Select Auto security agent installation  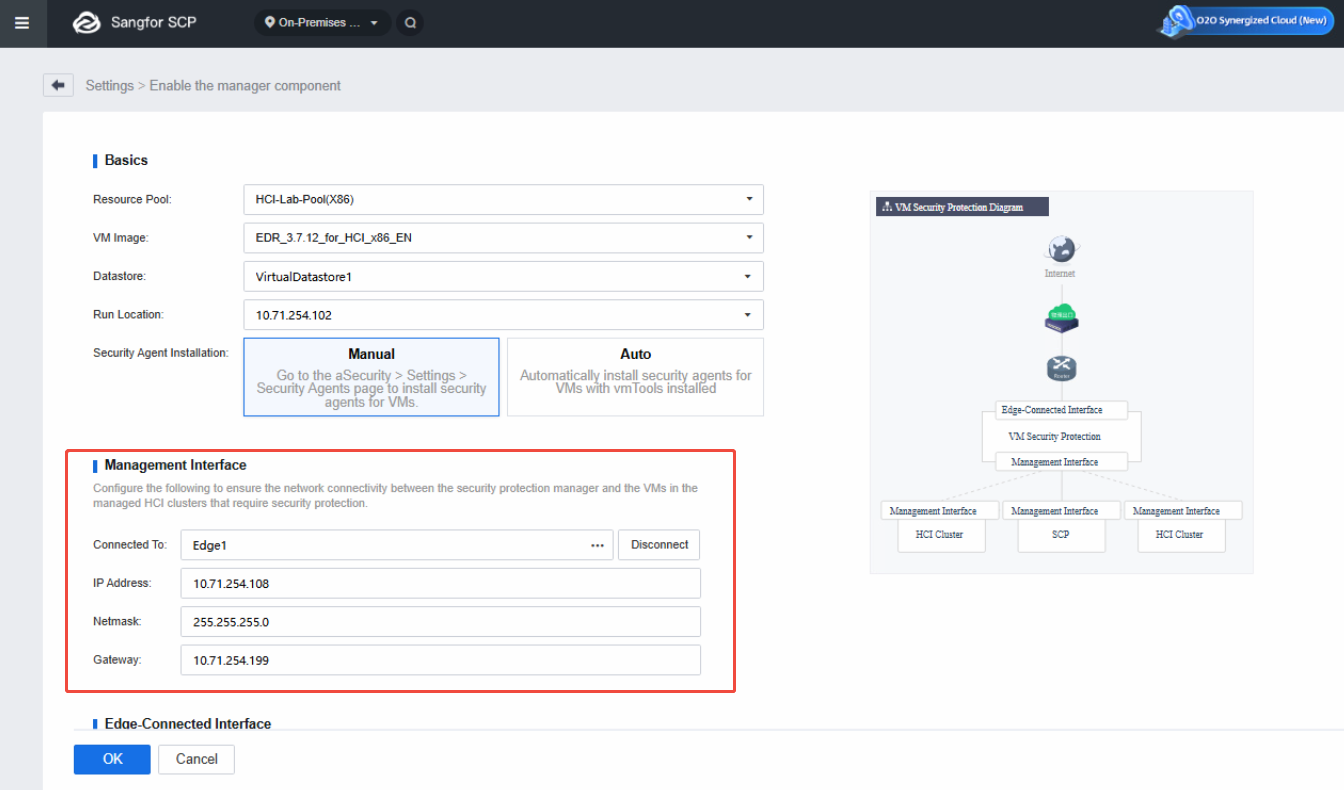coord(635,377)
